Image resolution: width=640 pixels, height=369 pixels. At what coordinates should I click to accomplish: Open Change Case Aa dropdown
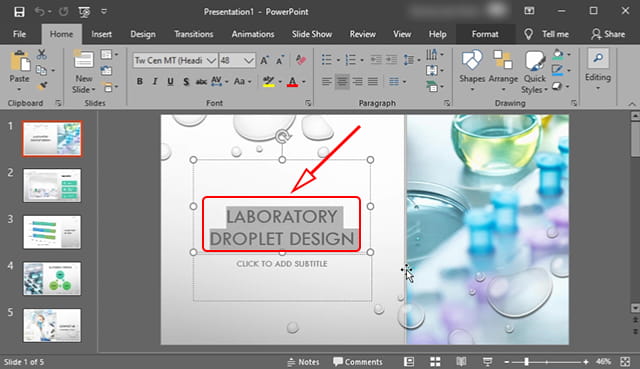[242, 82]
